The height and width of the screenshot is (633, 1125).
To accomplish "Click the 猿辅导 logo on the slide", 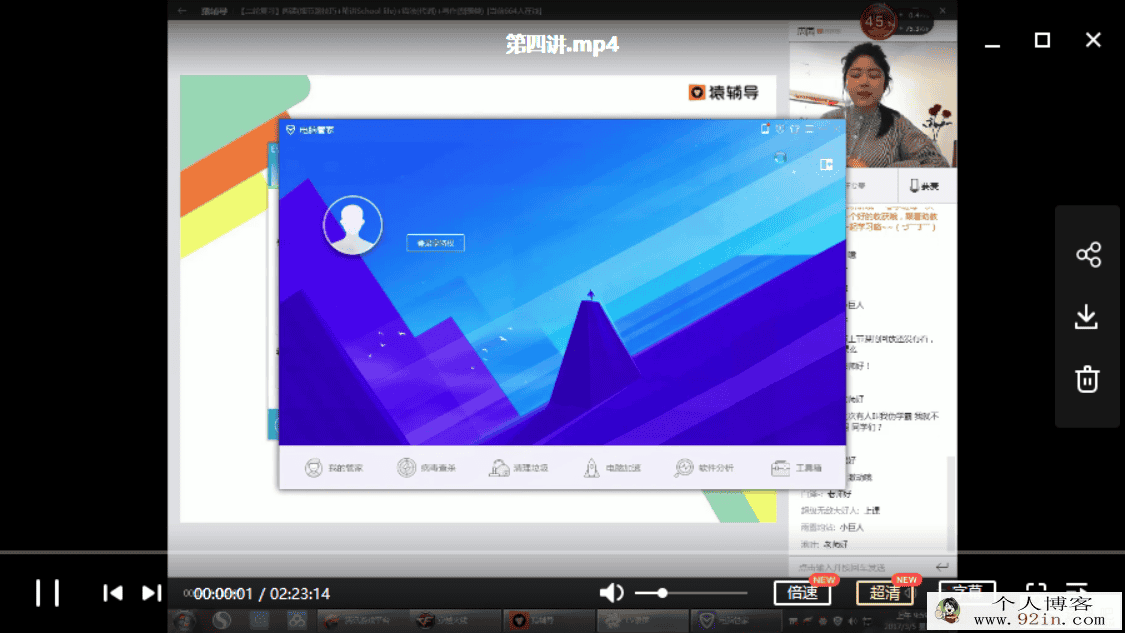I will tap(723, 93).
